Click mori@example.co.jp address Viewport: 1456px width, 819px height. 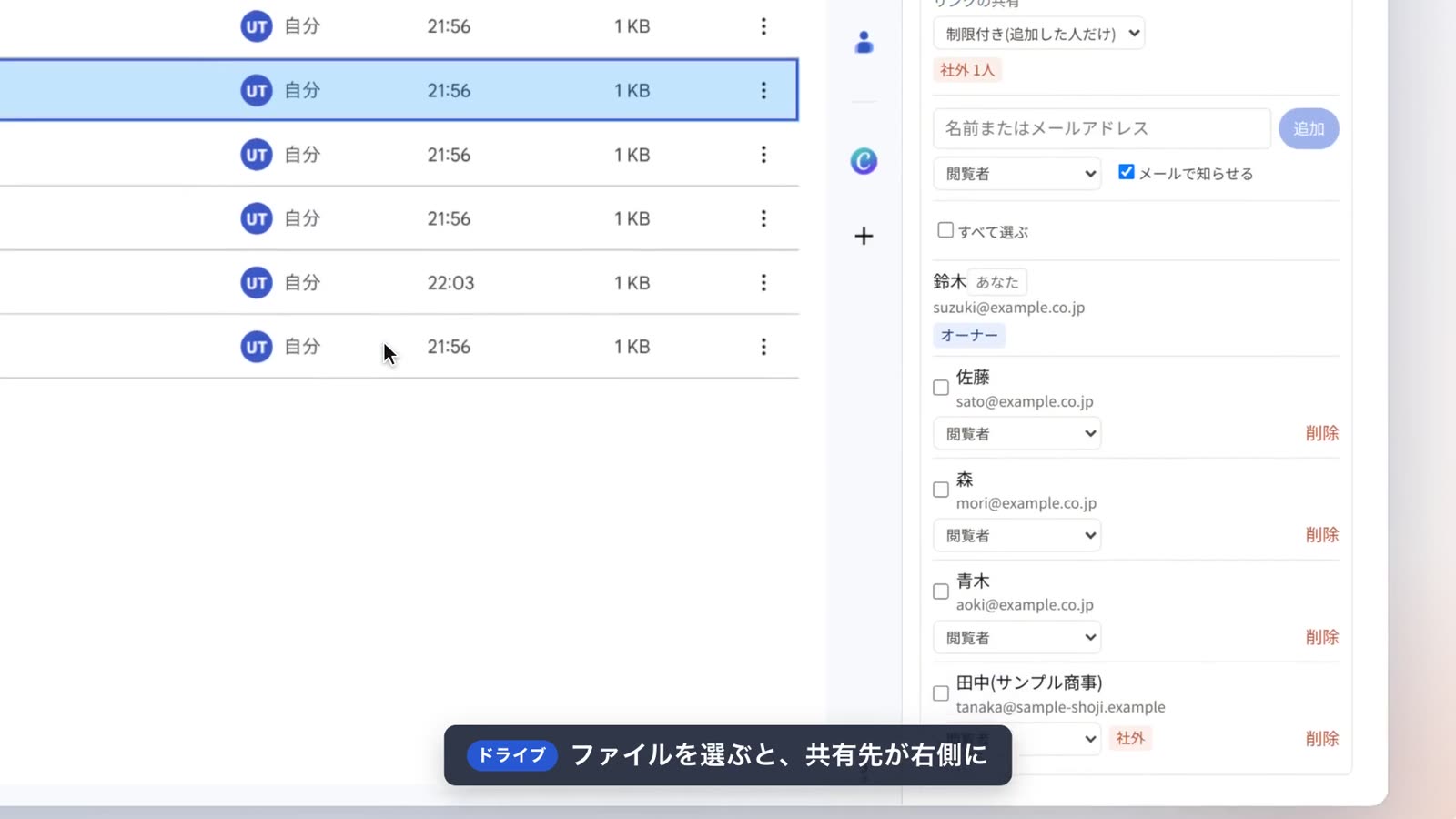coord(1026,503)
